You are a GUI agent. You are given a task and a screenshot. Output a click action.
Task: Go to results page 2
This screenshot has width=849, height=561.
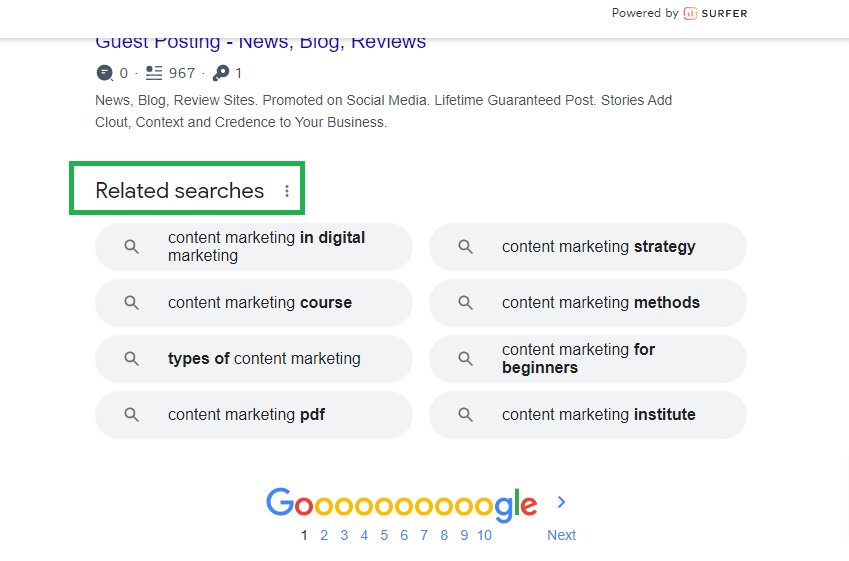[324, 535]
